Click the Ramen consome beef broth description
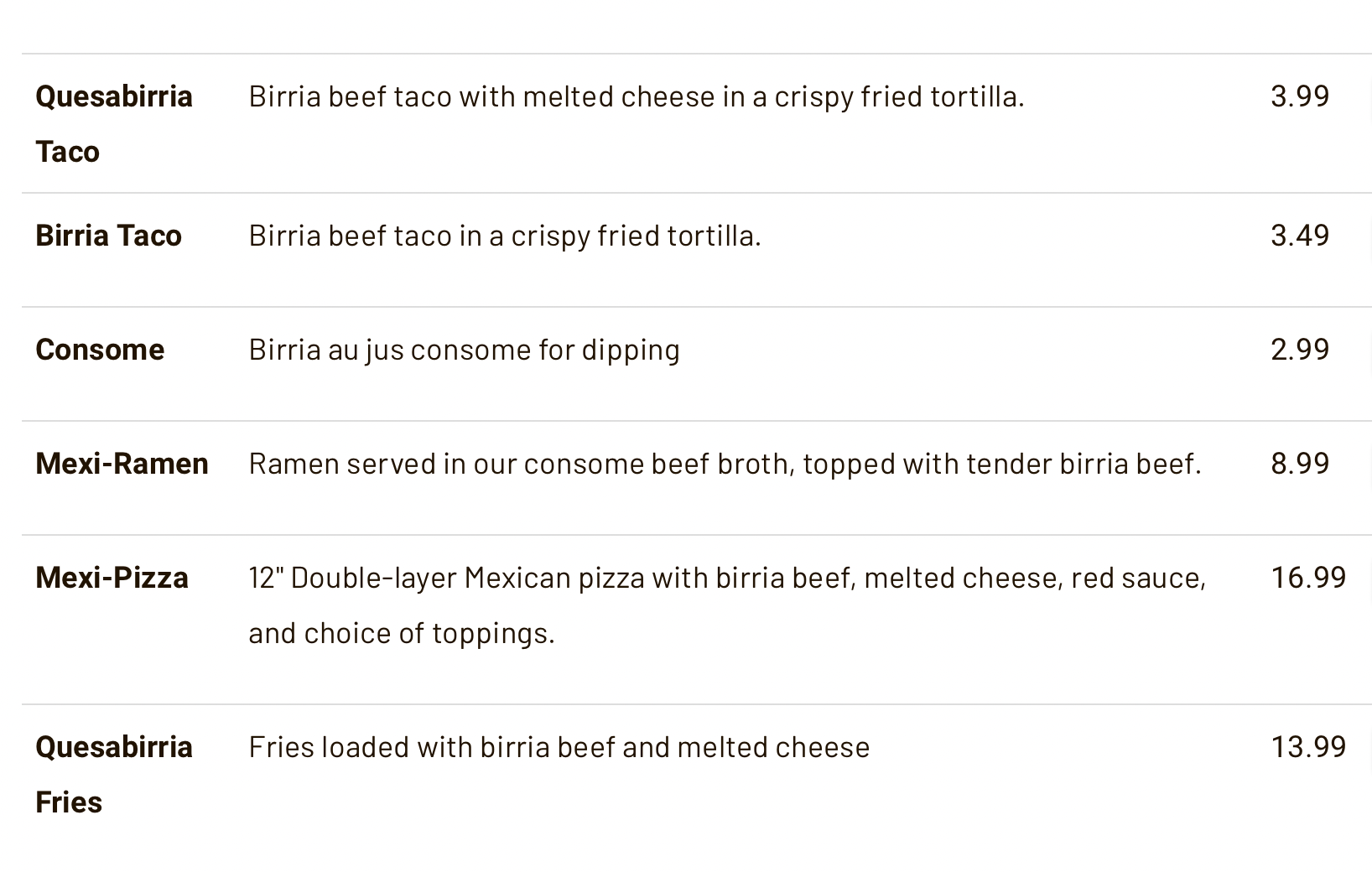Screen dimensions: 1372x872 pyautogui.click(x=725, y=464)
